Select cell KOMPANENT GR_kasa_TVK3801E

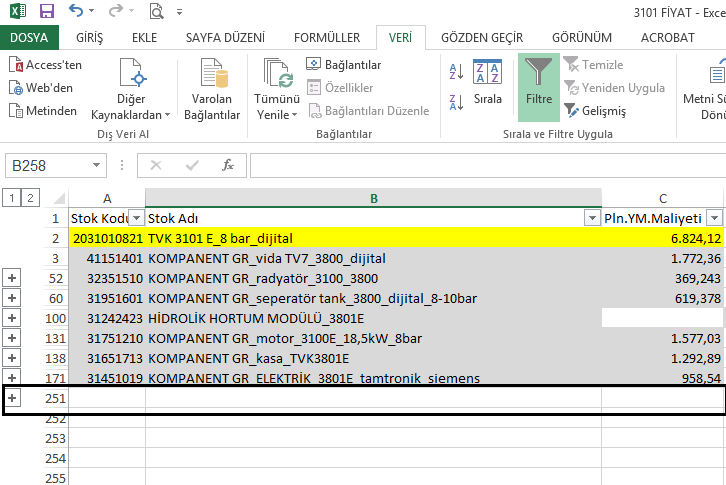click(374, 358)
